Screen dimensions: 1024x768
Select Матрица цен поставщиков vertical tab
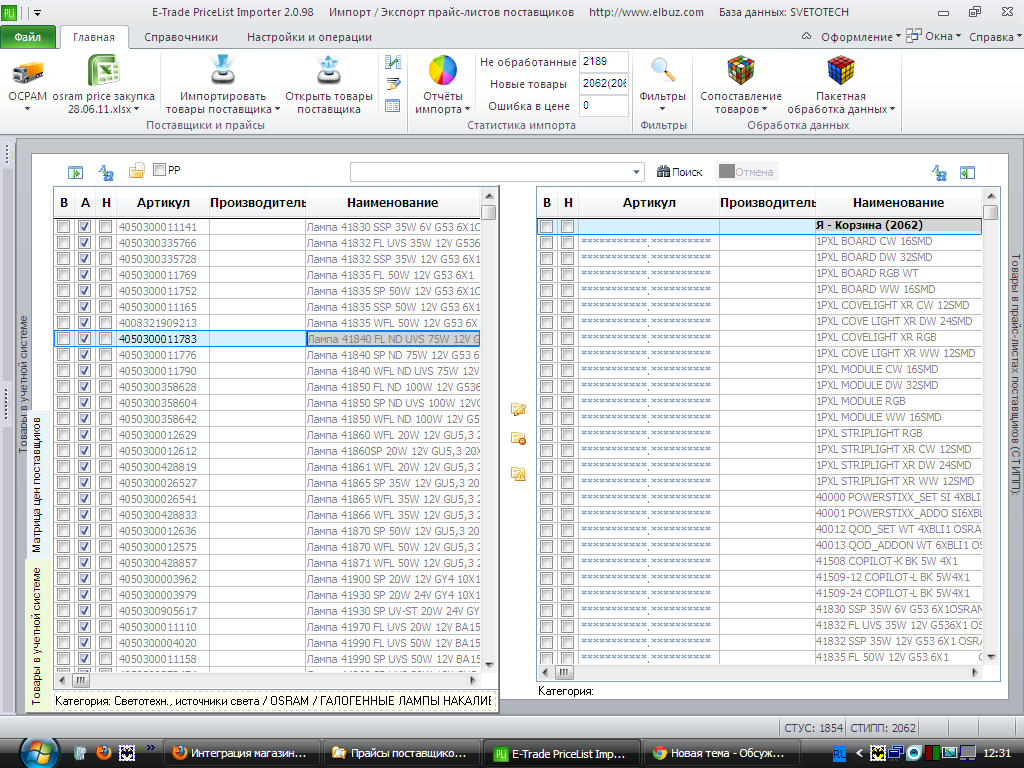(37, 485)
